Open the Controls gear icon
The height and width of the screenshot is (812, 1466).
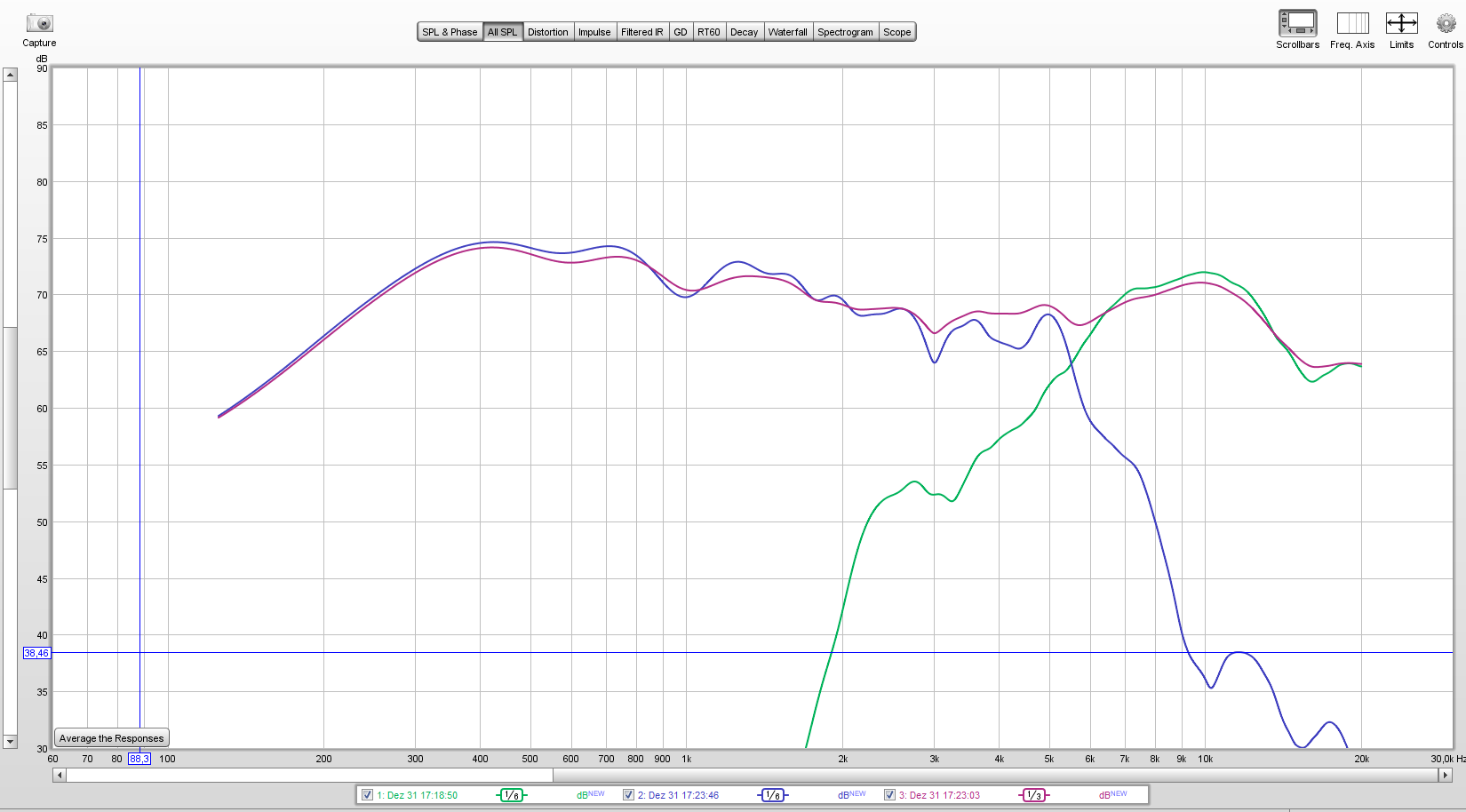pos(1446,23)
